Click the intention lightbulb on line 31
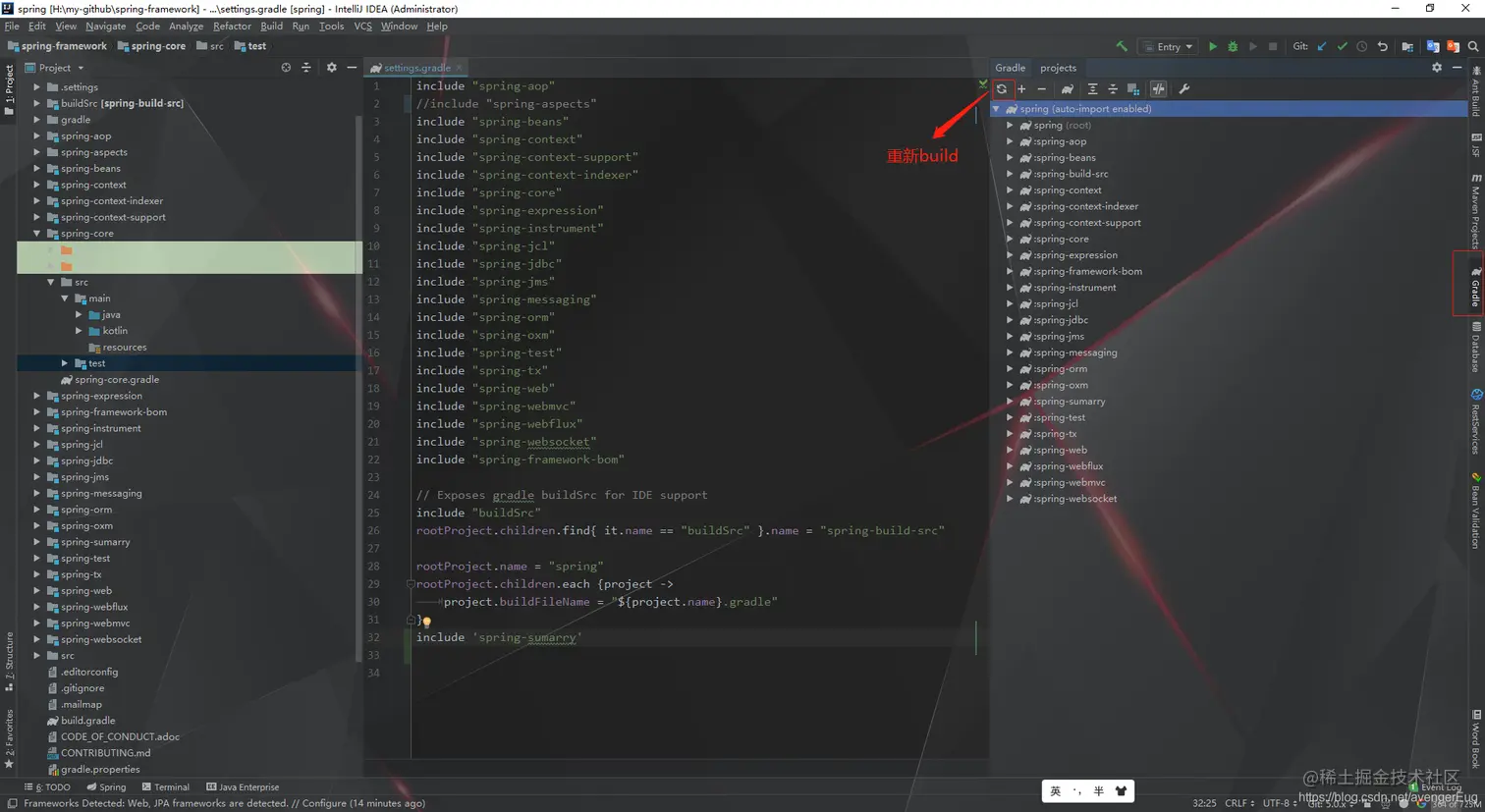 426,622
